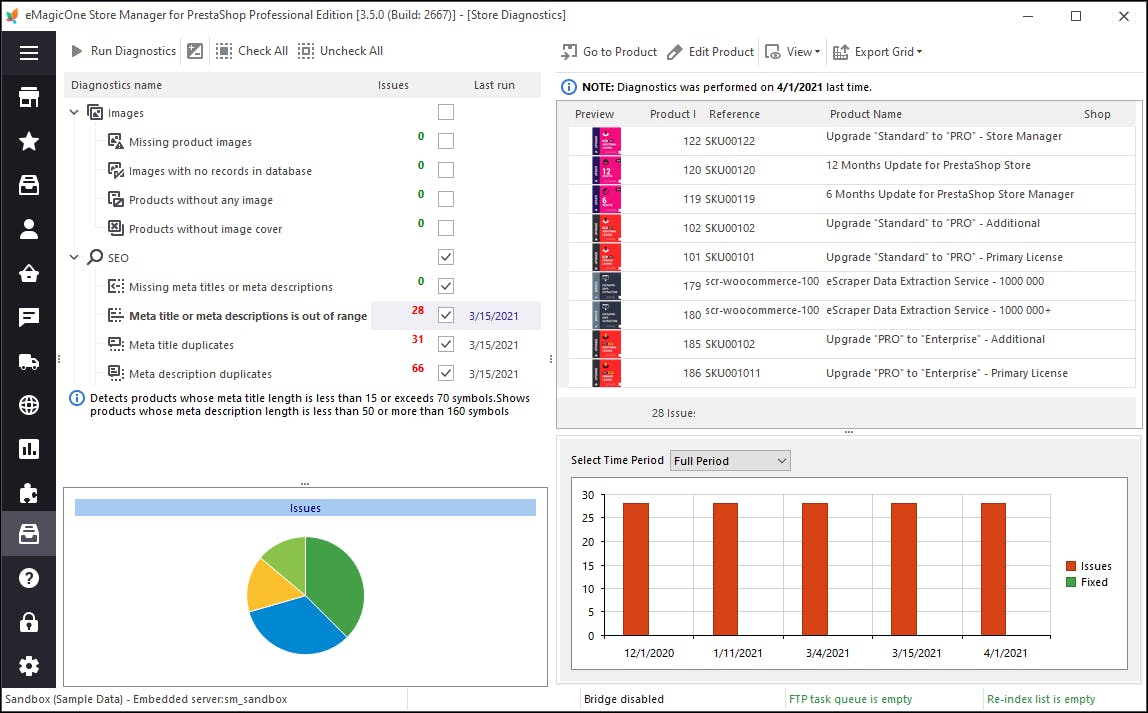Open the Select Time Period combo box

click(x=730, y=460)
